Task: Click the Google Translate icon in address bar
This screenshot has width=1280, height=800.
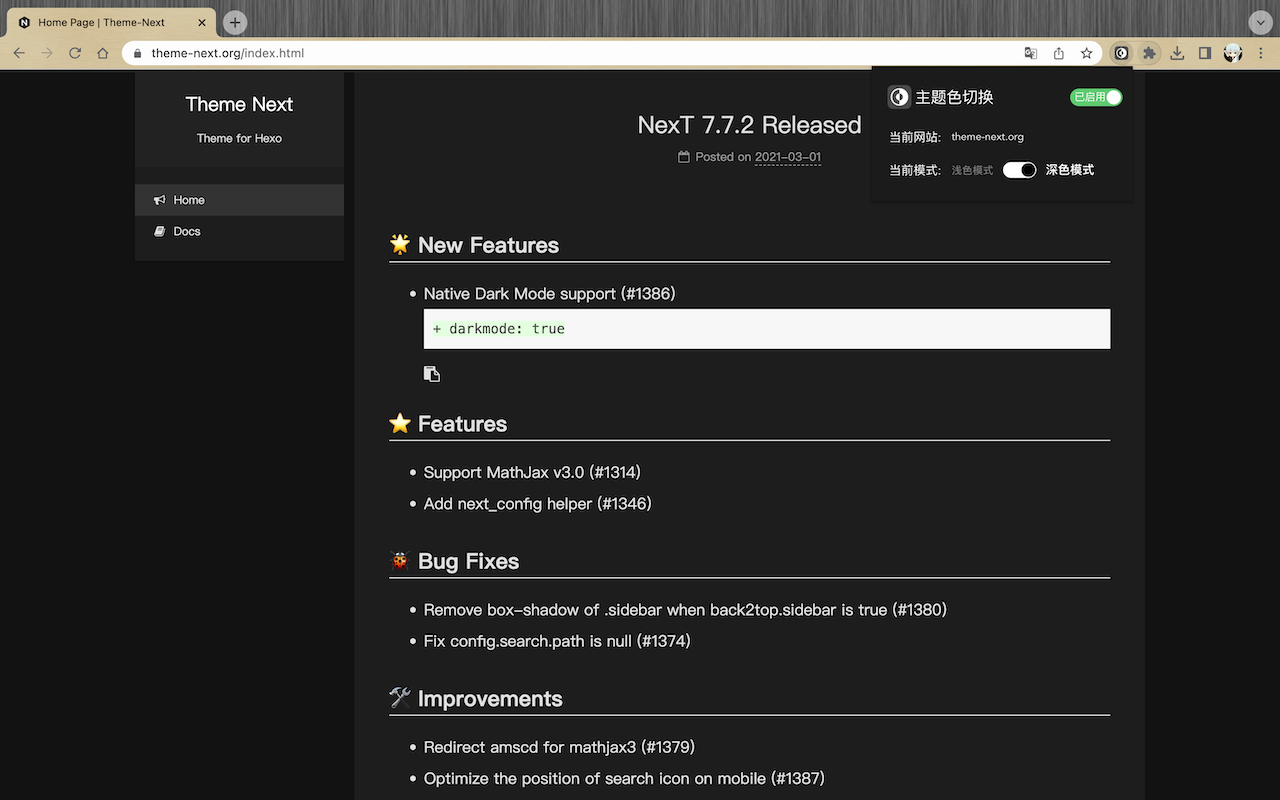Action: tap(1030, 53)
